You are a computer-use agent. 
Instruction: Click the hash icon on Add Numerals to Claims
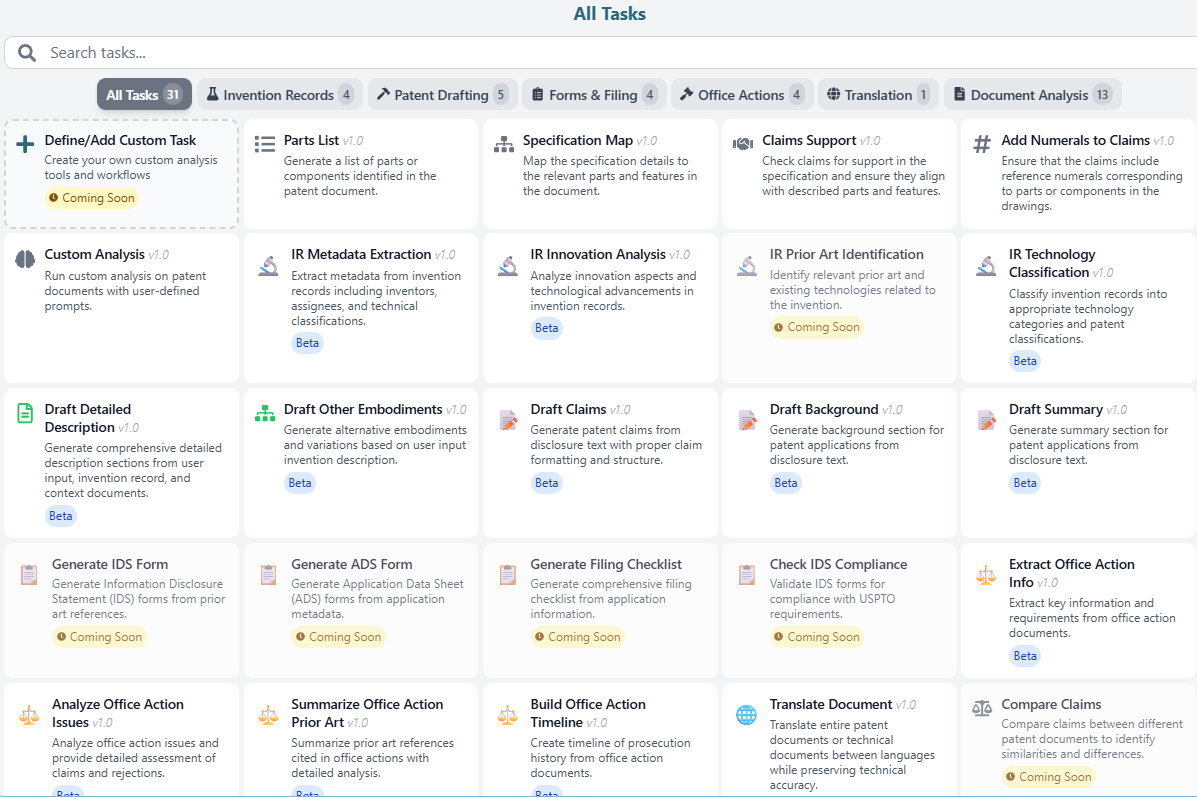[x=982, y=141]
